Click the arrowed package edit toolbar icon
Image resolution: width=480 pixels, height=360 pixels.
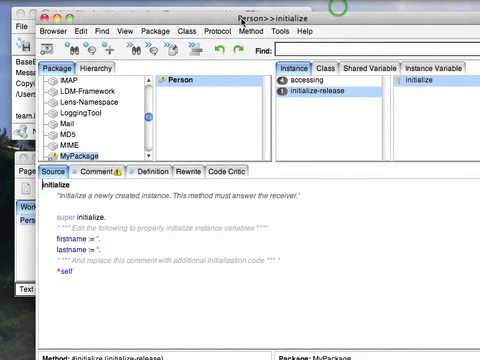click(x=172, y=49)
